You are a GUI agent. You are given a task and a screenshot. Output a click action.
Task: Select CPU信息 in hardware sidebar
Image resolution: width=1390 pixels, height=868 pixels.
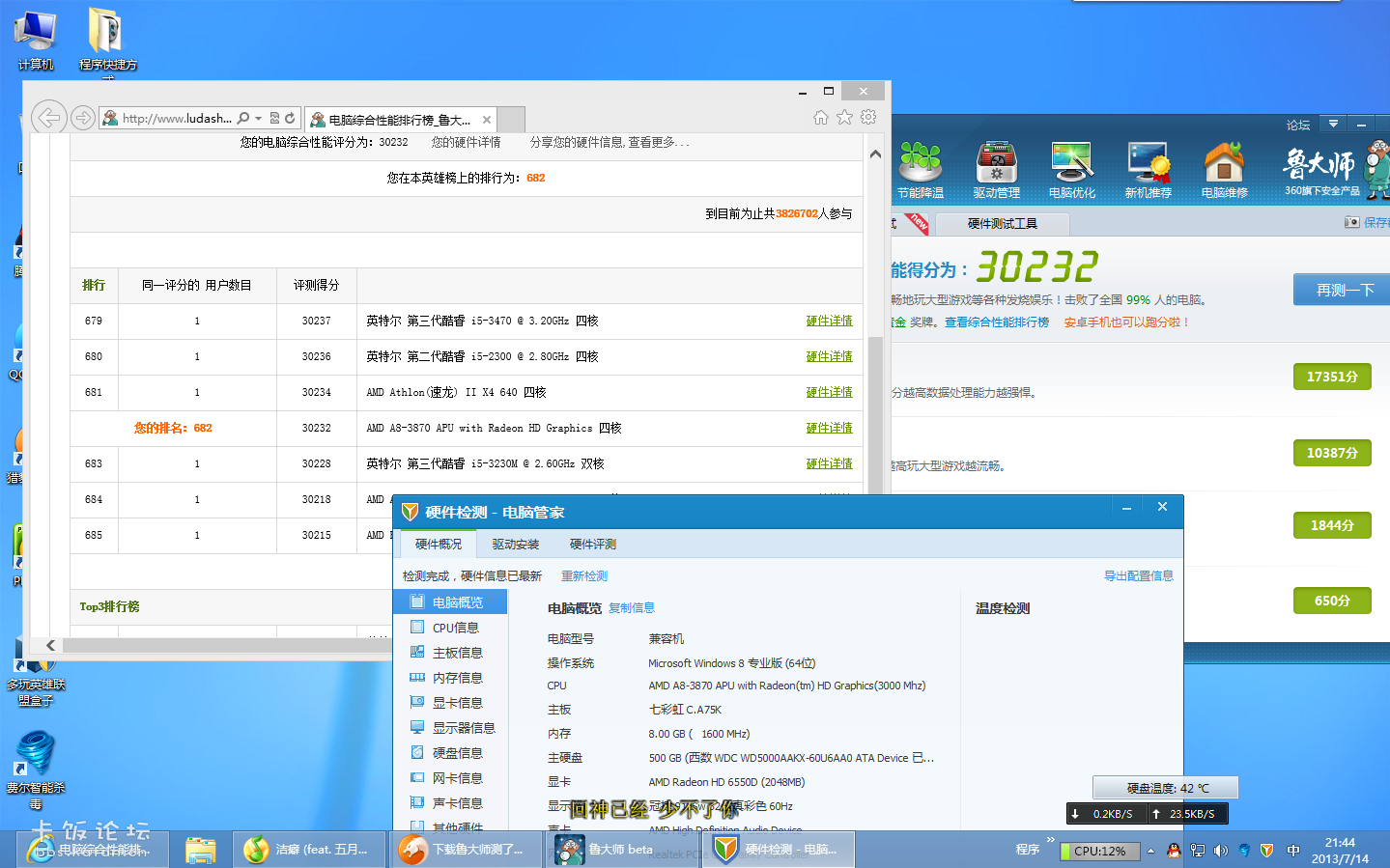(450, 628)
